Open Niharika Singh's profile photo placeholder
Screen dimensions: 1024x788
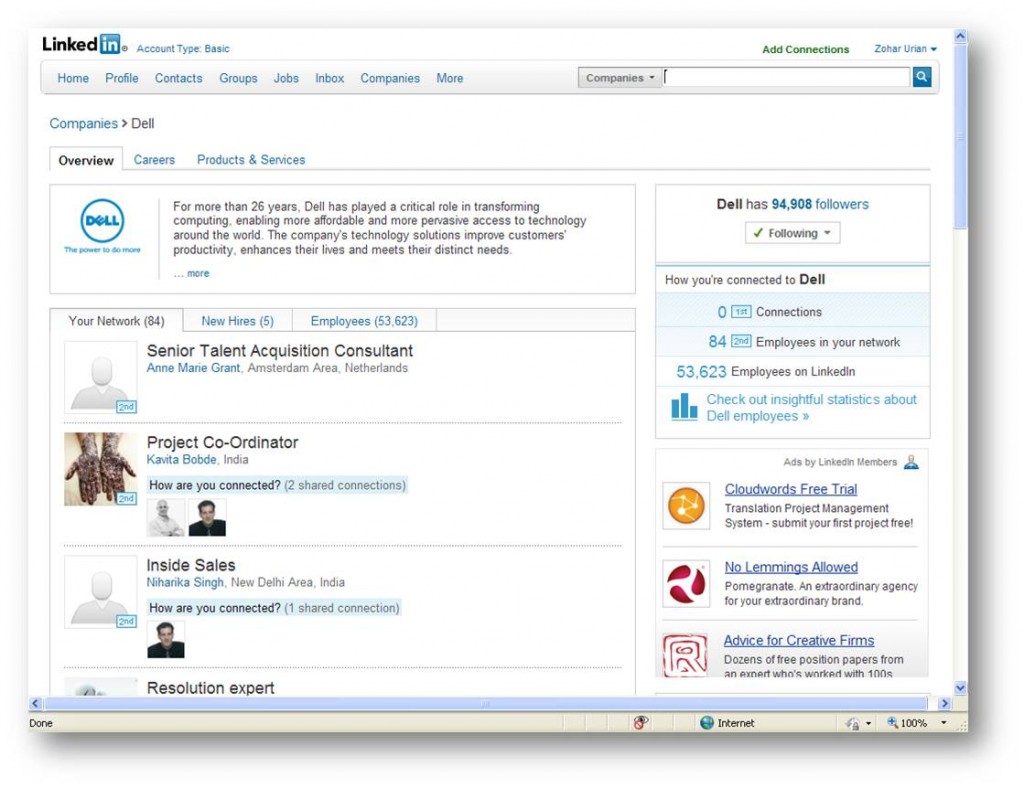pyautogui.click(x=101, y=591)
